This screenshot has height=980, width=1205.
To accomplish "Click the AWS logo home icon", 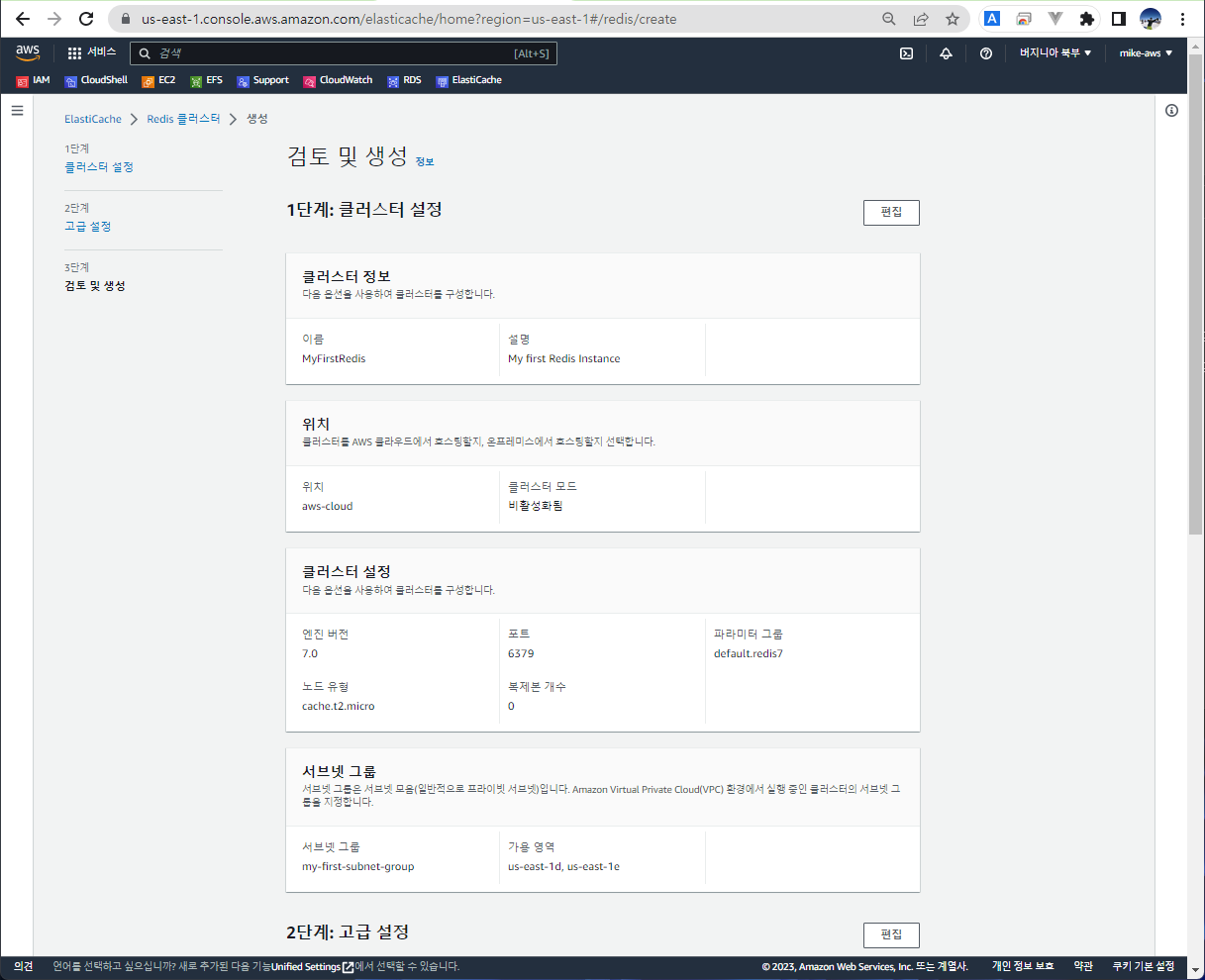I will [x=28, y=52].
